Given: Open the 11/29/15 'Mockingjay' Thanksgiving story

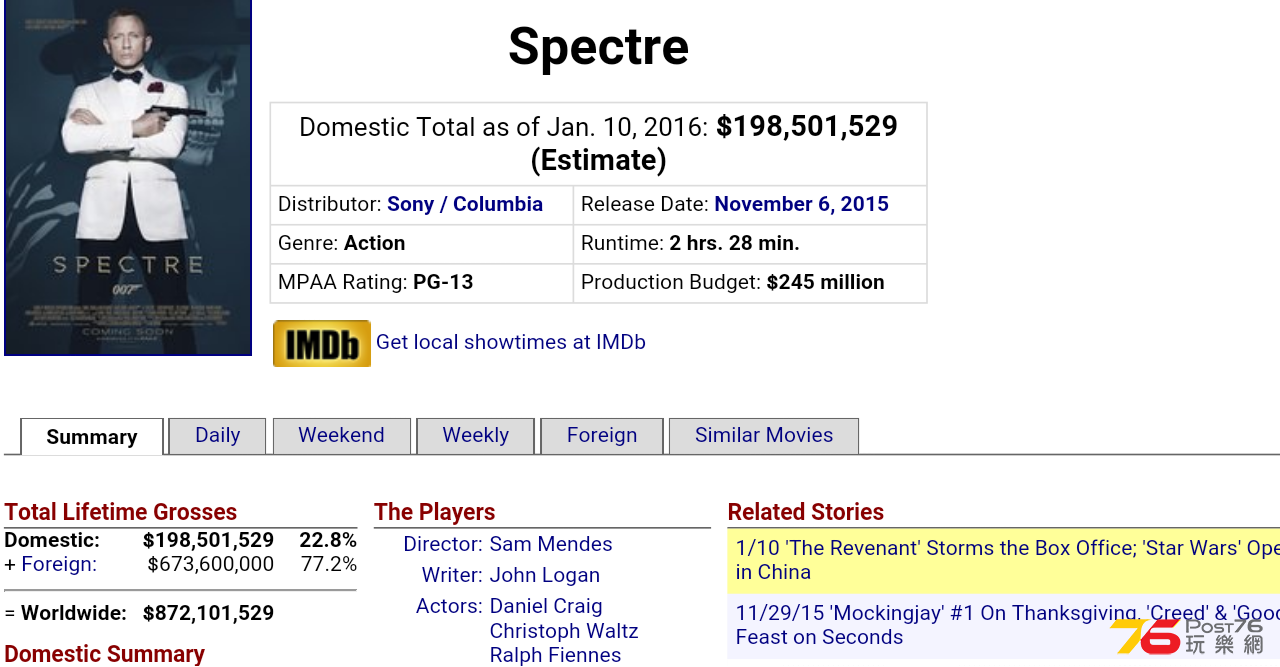Looking at the screenshot, I should 1007,625.
